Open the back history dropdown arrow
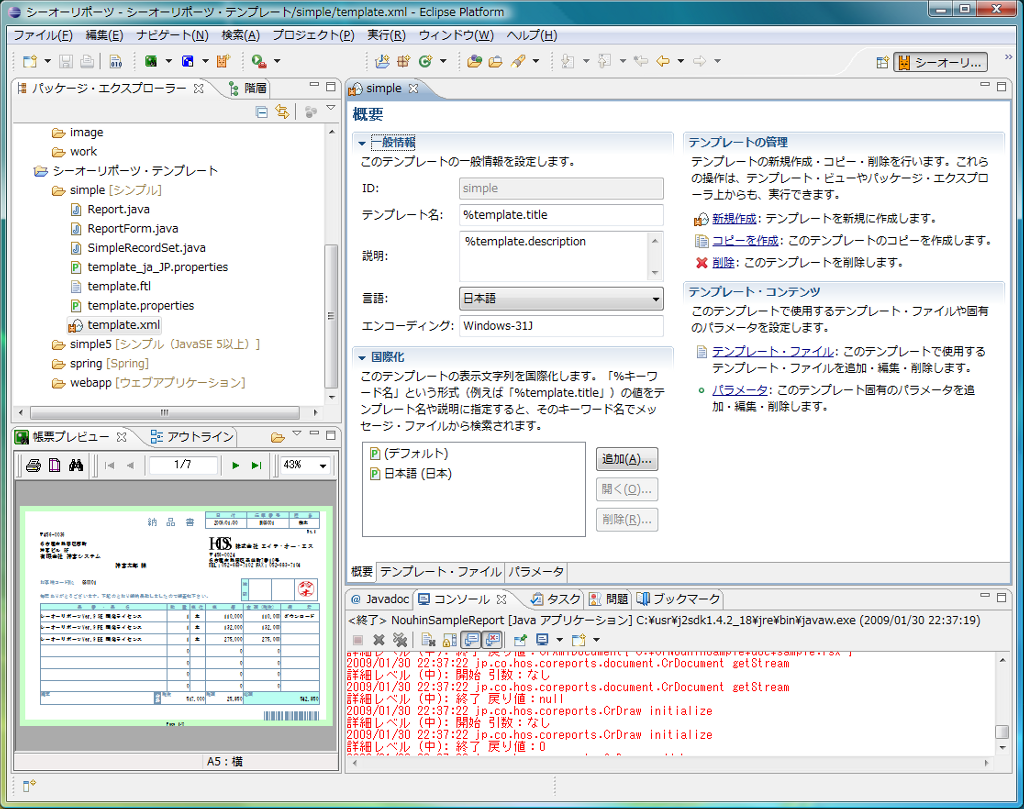 click(x=680, y=61)
